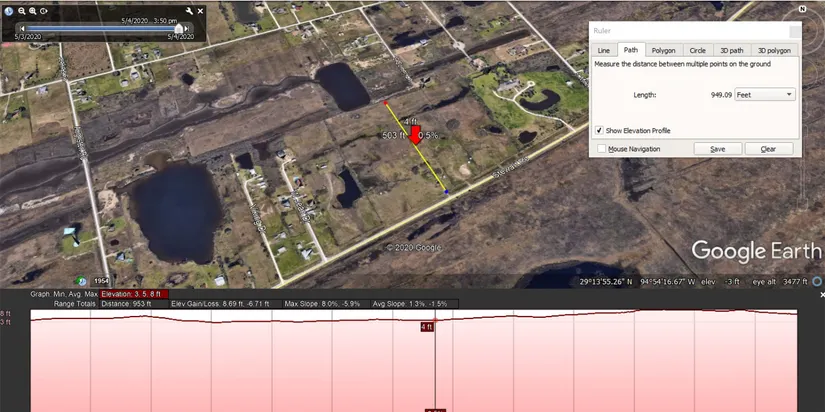Image resolution: width=825 pixels, height=412 pixels.
Task: Zoom in the time slider range
Action: click(x=32, y=10)
